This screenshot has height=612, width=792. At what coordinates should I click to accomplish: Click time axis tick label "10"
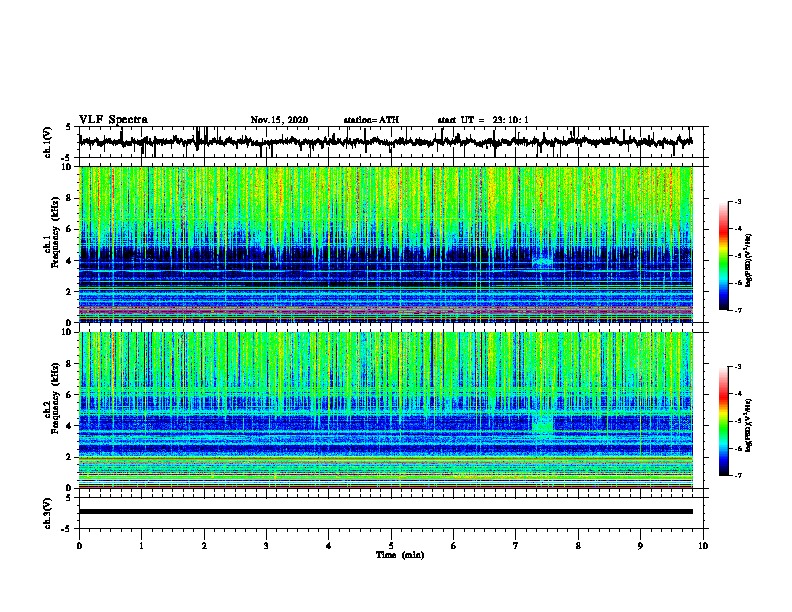click(703, 546)
